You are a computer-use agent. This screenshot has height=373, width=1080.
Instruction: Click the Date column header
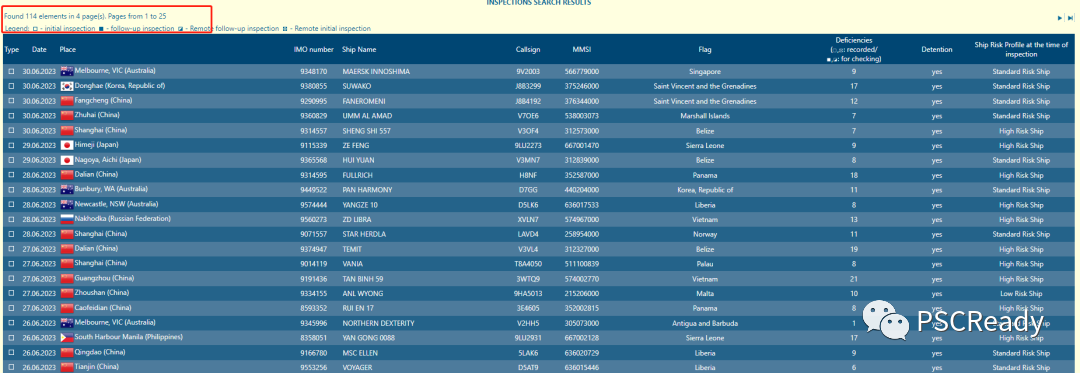[39, 50]
